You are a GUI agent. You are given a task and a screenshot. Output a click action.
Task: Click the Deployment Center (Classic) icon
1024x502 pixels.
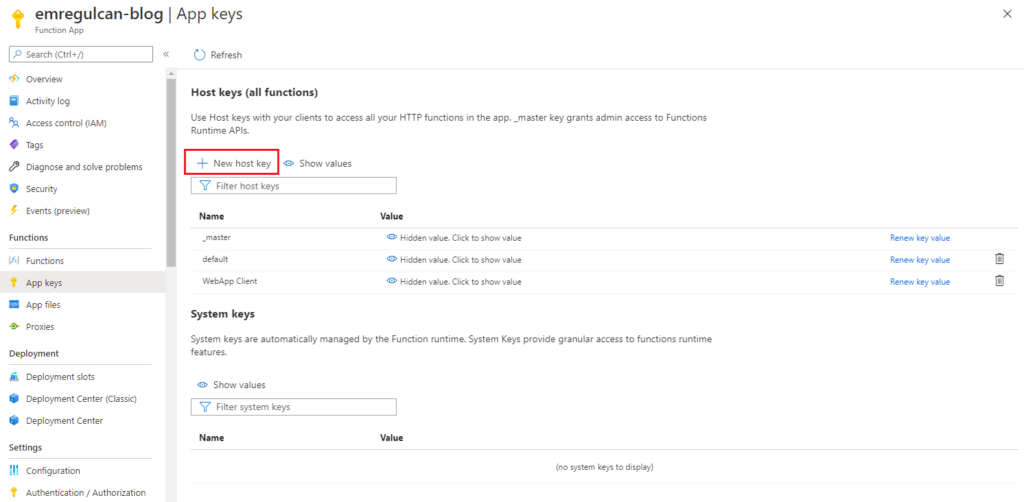tap(14, 398)
